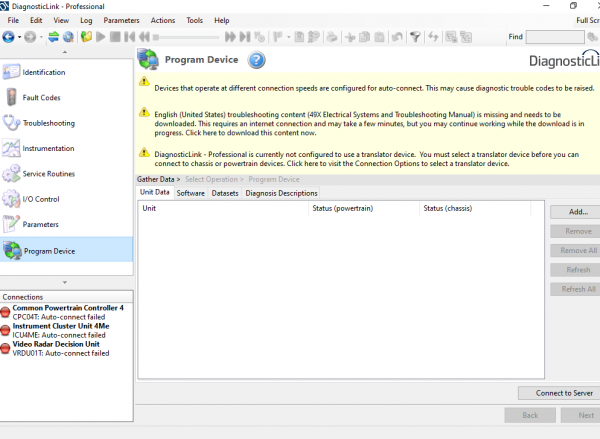Screen dimensions: 600x439
Task: Click the scissors Cut toolbar icon
Action: coord(350,37)
